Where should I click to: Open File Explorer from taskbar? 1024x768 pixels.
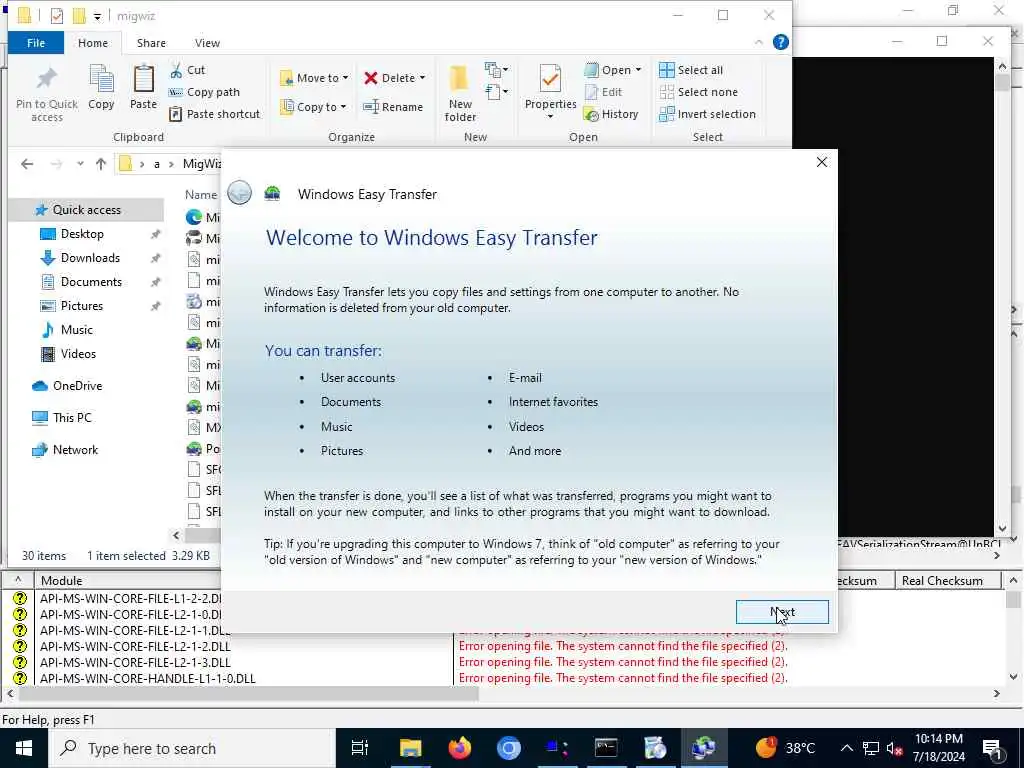(410, 748)
